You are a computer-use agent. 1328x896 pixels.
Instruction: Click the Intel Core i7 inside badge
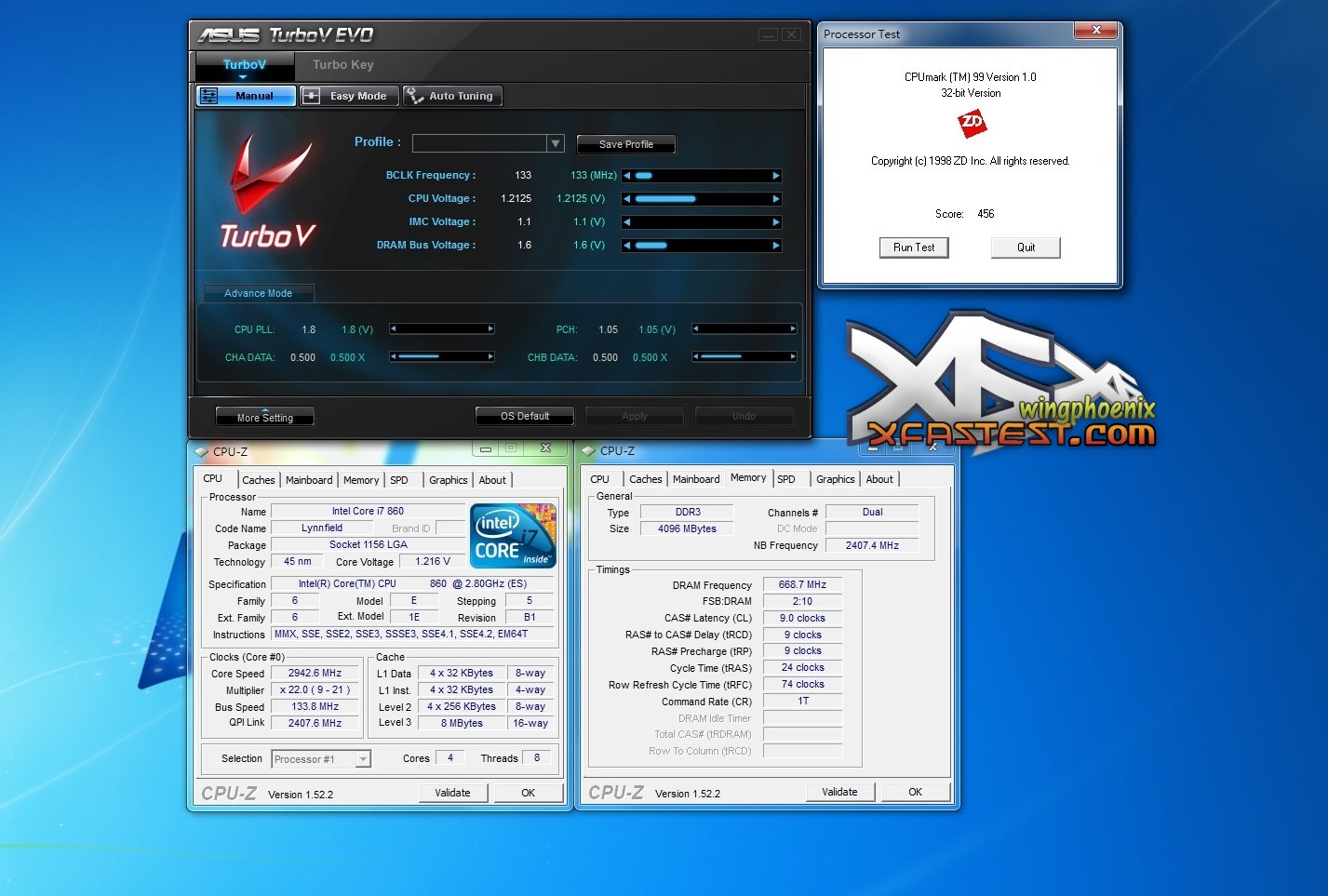514,536
